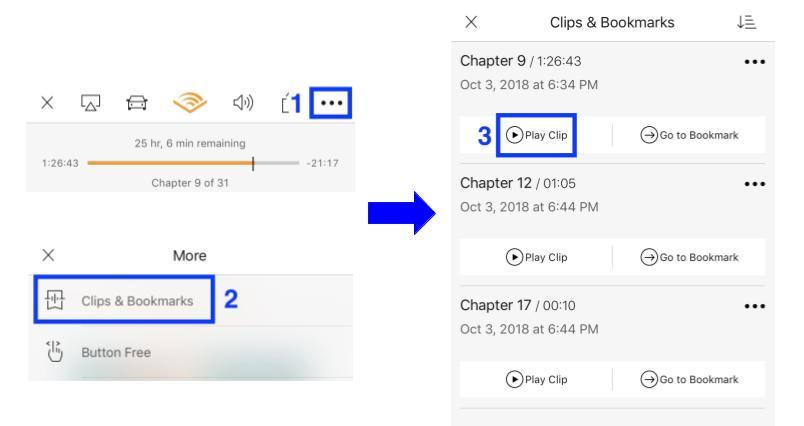
Task: Click the sort order icon in Clips & Bookmarks
Action: [747, 22]
